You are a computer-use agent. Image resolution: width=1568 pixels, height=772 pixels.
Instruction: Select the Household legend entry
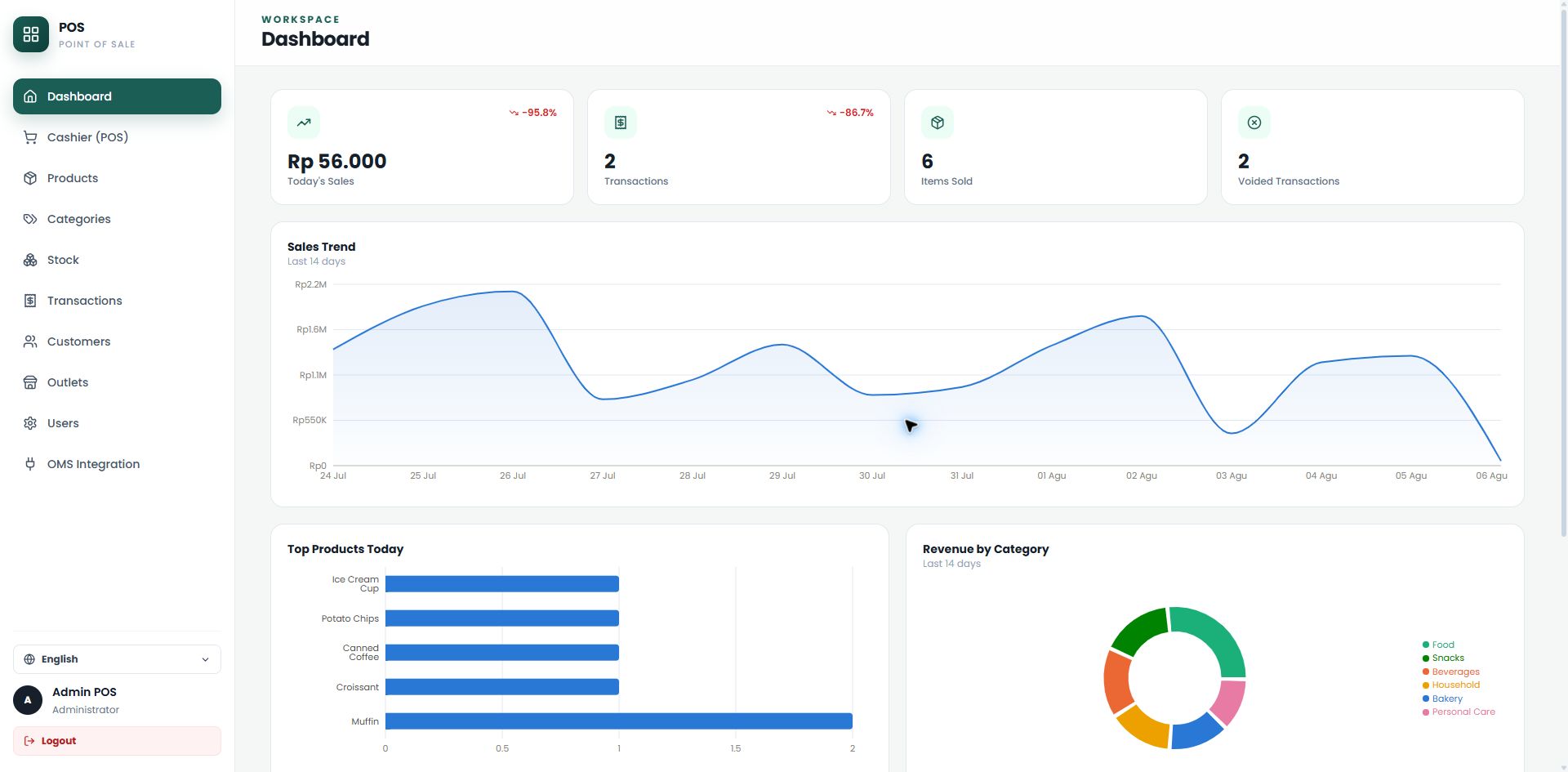point(1450,685)
